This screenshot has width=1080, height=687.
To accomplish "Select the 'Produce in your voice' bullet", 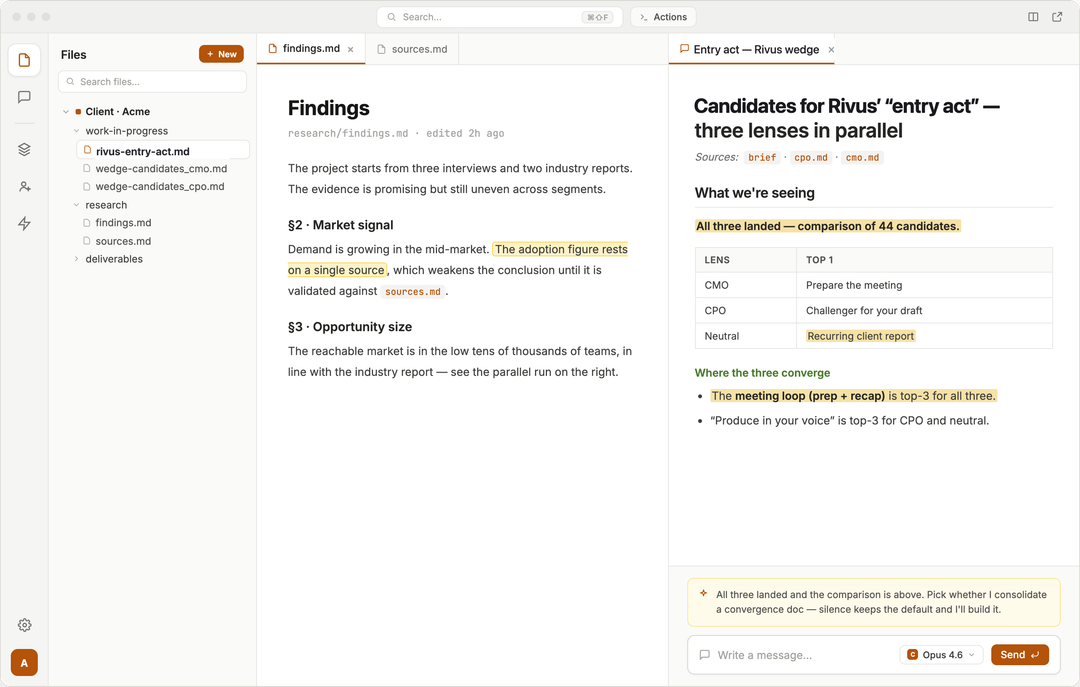I will click(x=849, y=421).
